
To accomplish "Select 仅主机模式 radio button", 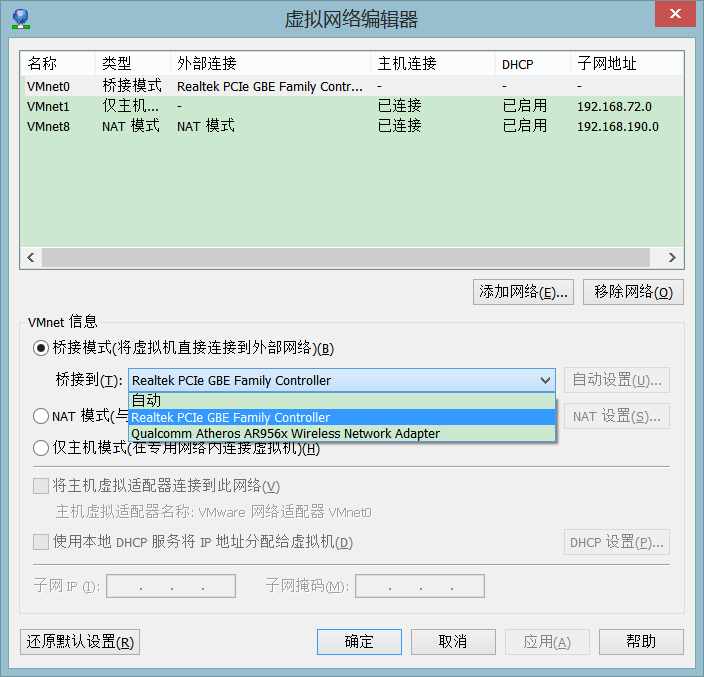I will 41,448.
